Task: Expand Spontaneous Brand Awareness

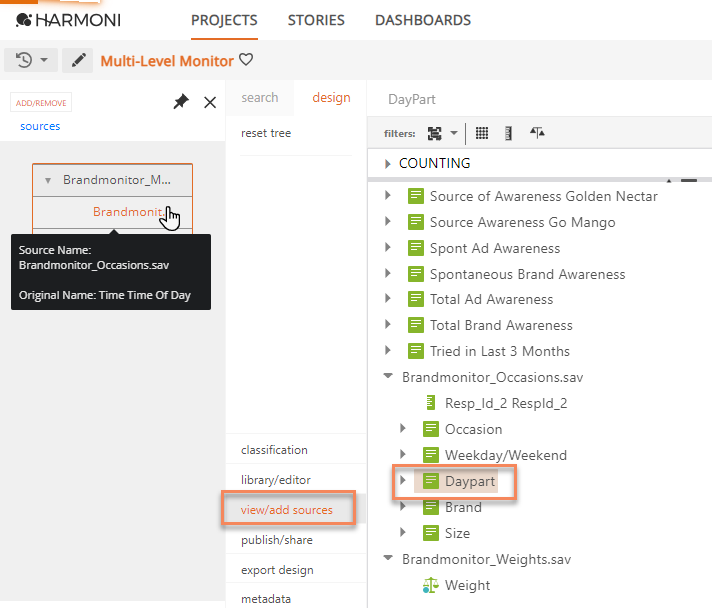Action: [x=387, y=273]
